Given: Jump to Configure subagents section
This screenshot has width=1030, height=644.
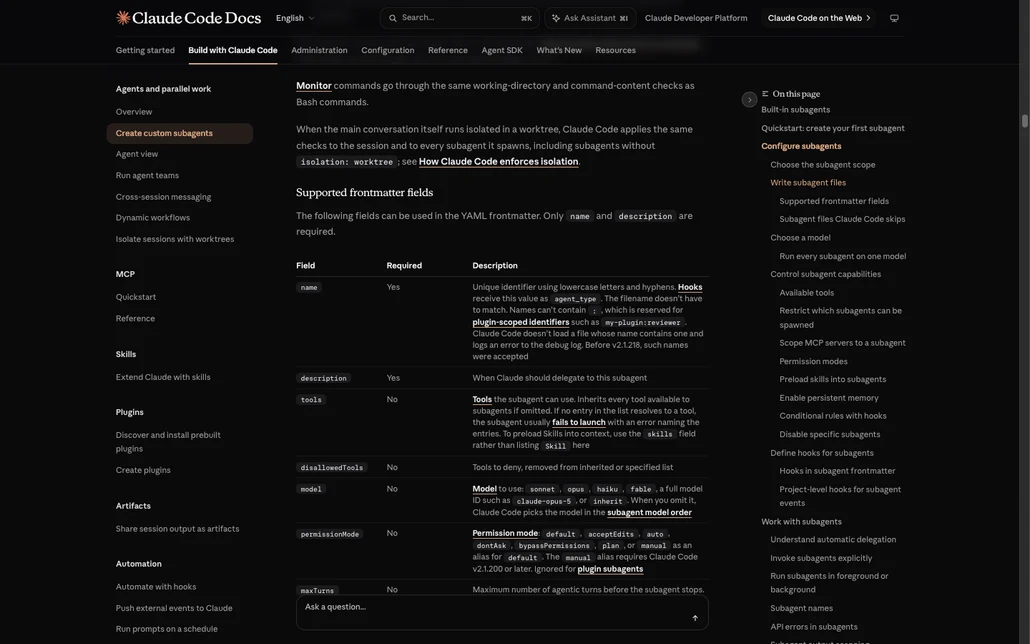Looking at the screenshot, I should [x=801, y=147].
